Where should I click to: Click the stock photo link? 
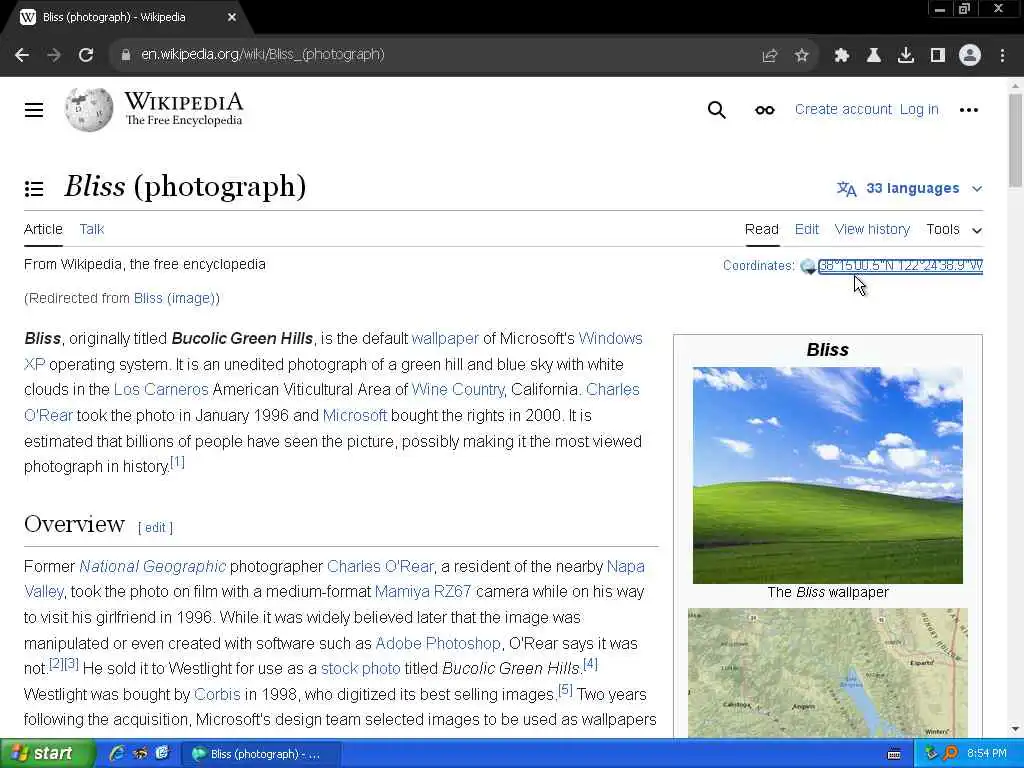[360, 669]
